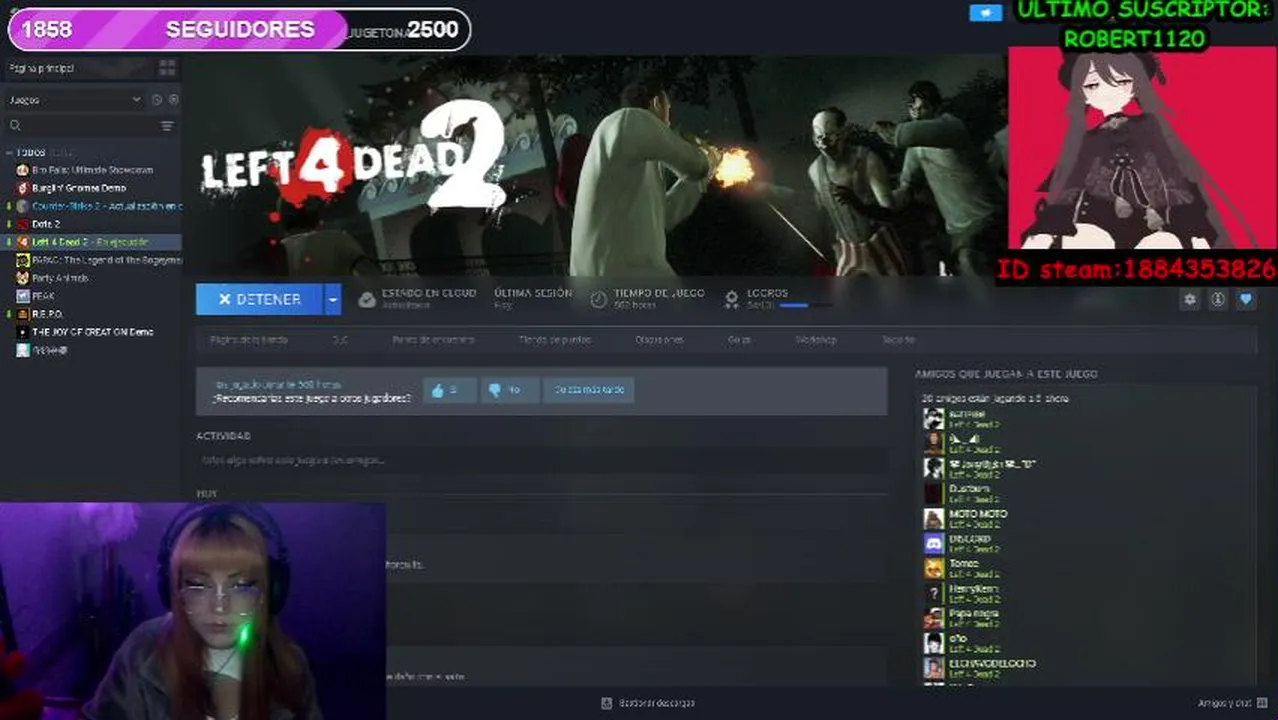Open the Tienda de puntos tab
1278x720 pixels.
554,340
